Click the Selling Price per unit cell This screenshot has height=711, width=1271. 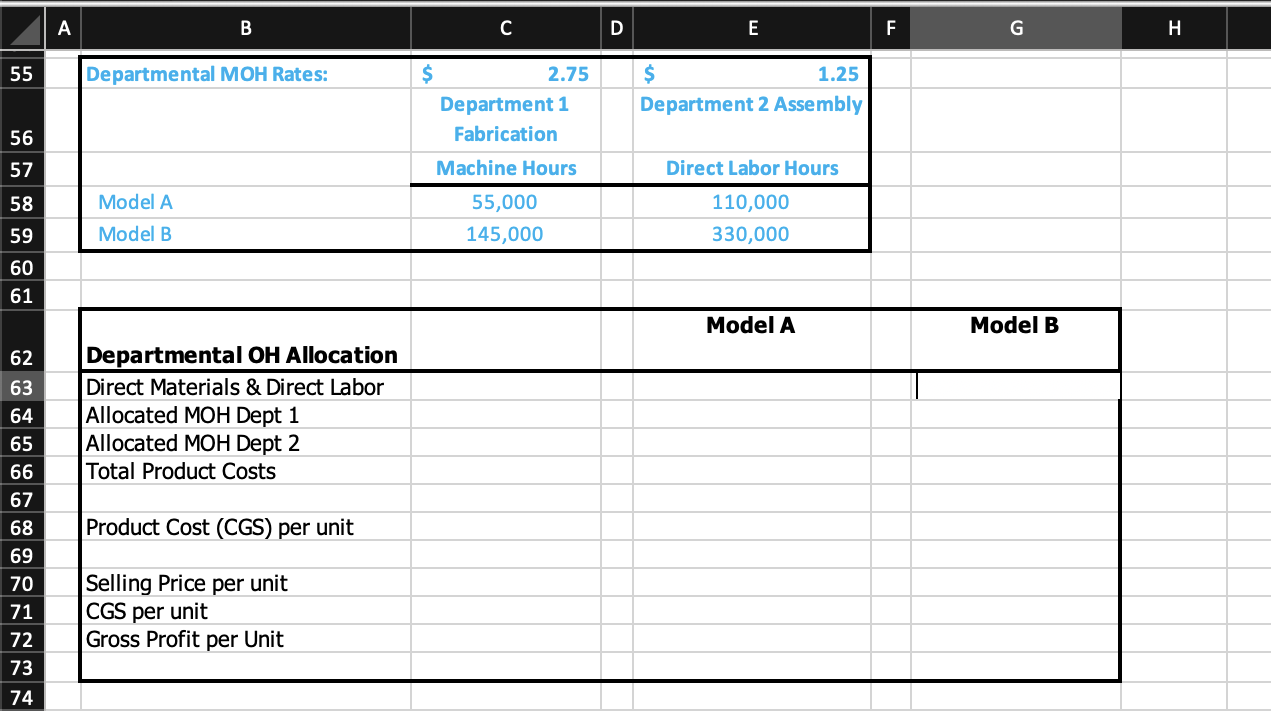pyautogui.click(x=245, y=583)
